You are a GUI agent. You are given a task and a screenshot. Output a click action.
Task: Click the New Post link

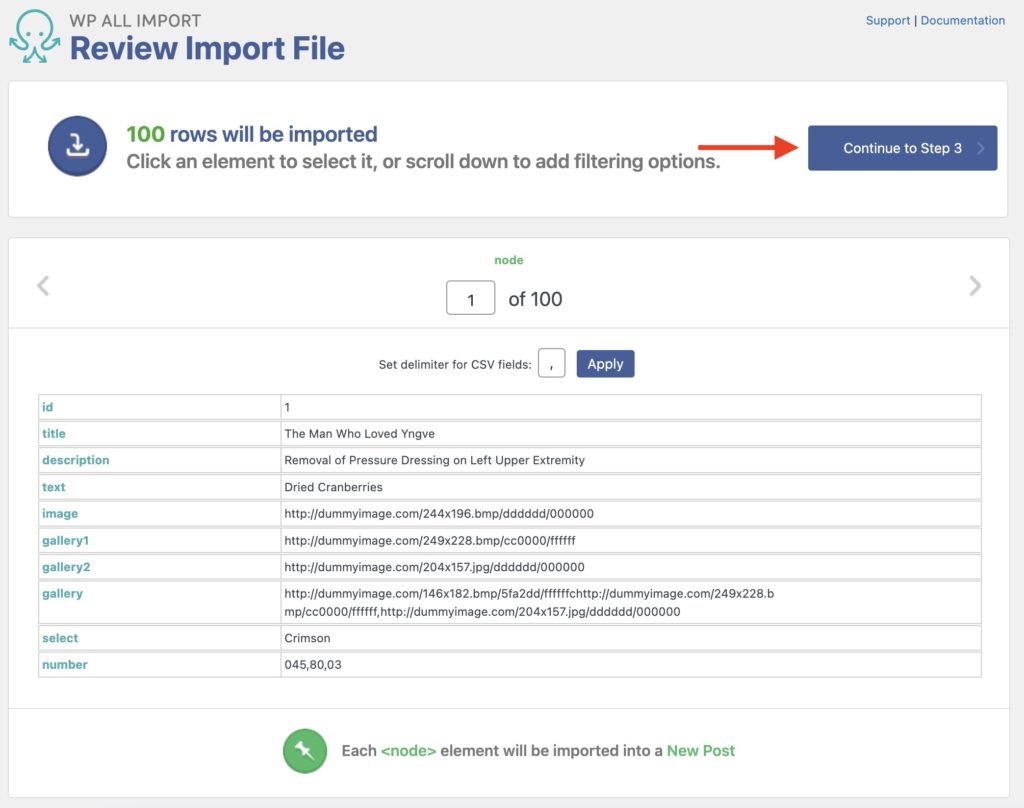click(700, 750)
